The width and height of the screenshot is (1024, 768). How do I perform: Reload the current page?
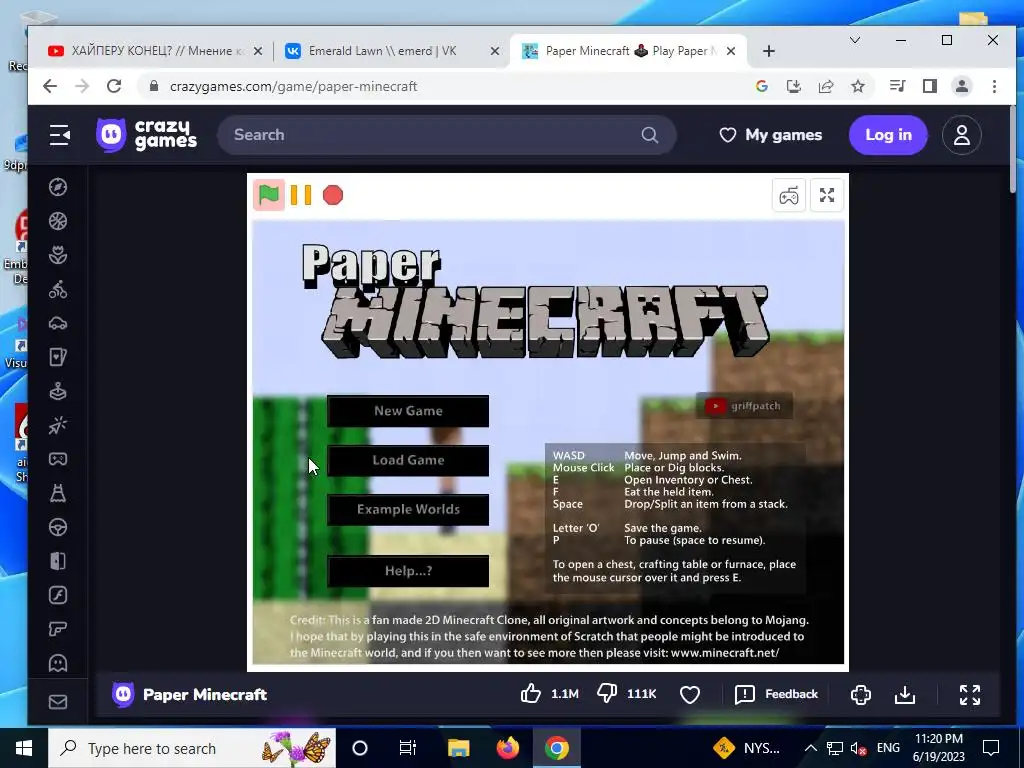point(114,86)
